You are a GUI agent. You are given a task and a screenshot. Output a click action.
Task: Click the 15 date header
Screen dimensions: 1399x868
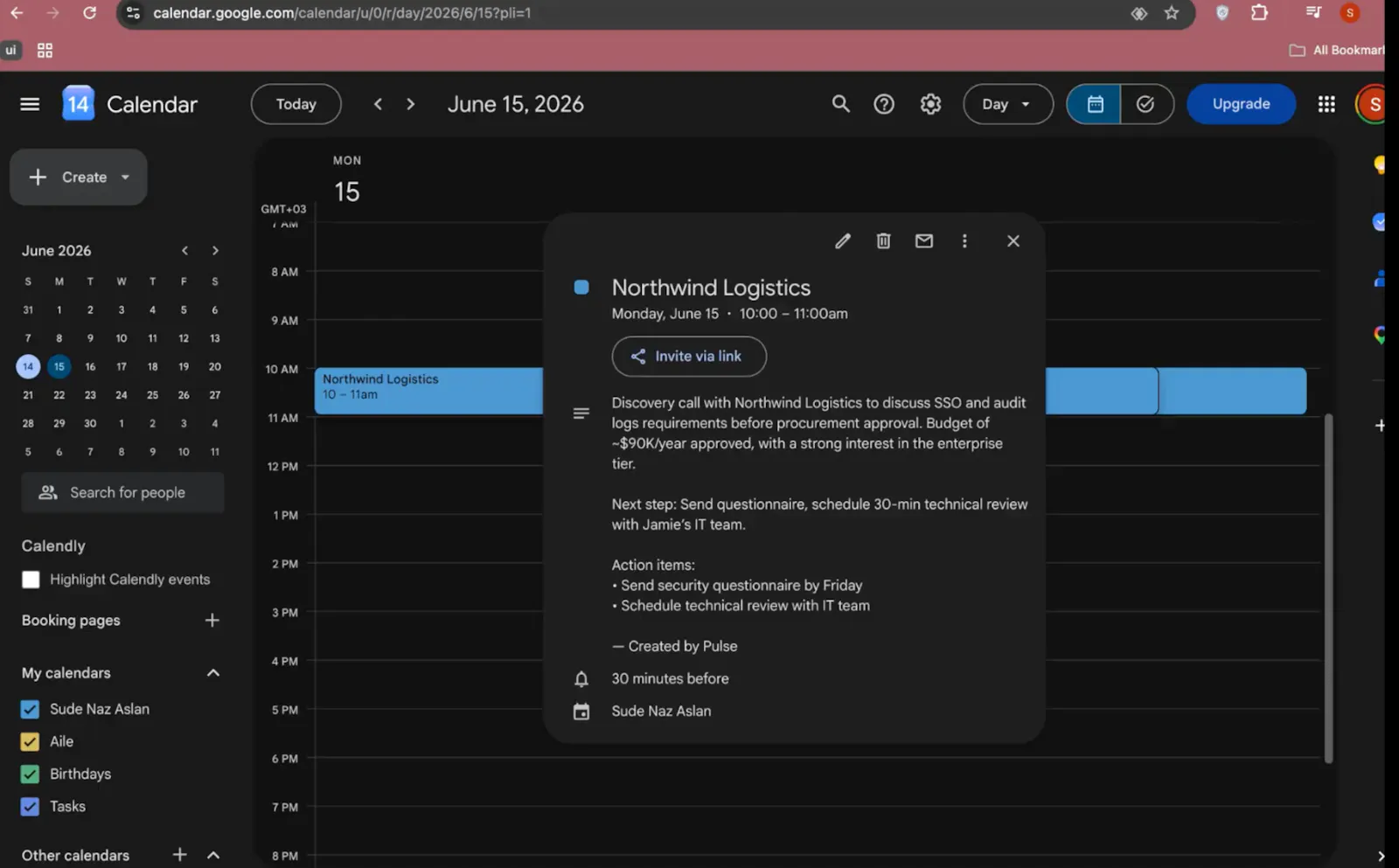coord(347,191)
